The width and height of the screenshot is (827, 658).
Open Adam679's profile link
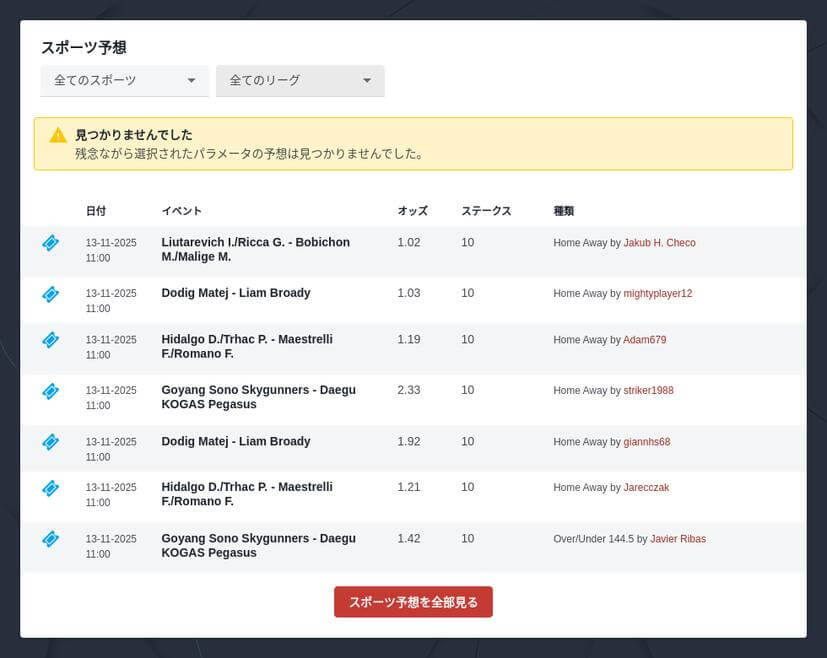[643, 339]
